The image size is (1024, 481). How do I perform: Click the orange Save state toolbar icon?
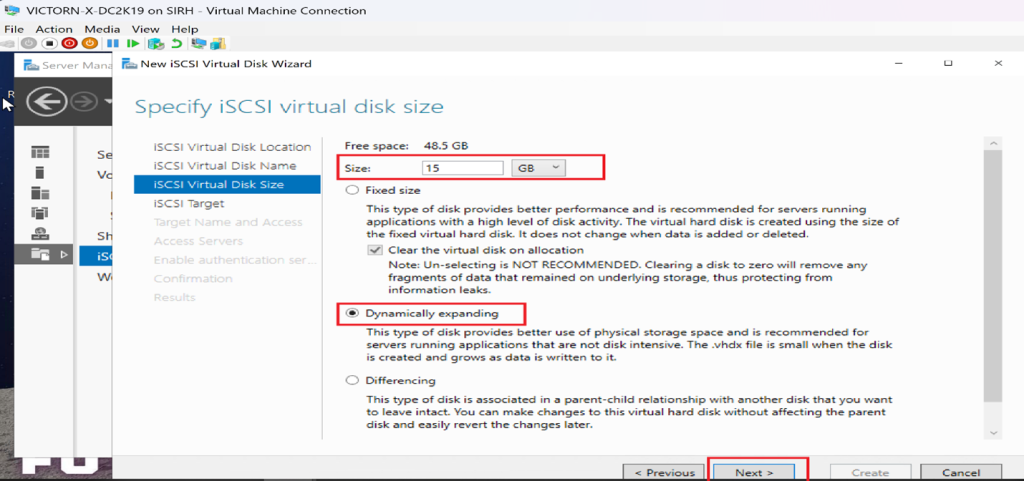pyautogui.click(x=89, y=44)
